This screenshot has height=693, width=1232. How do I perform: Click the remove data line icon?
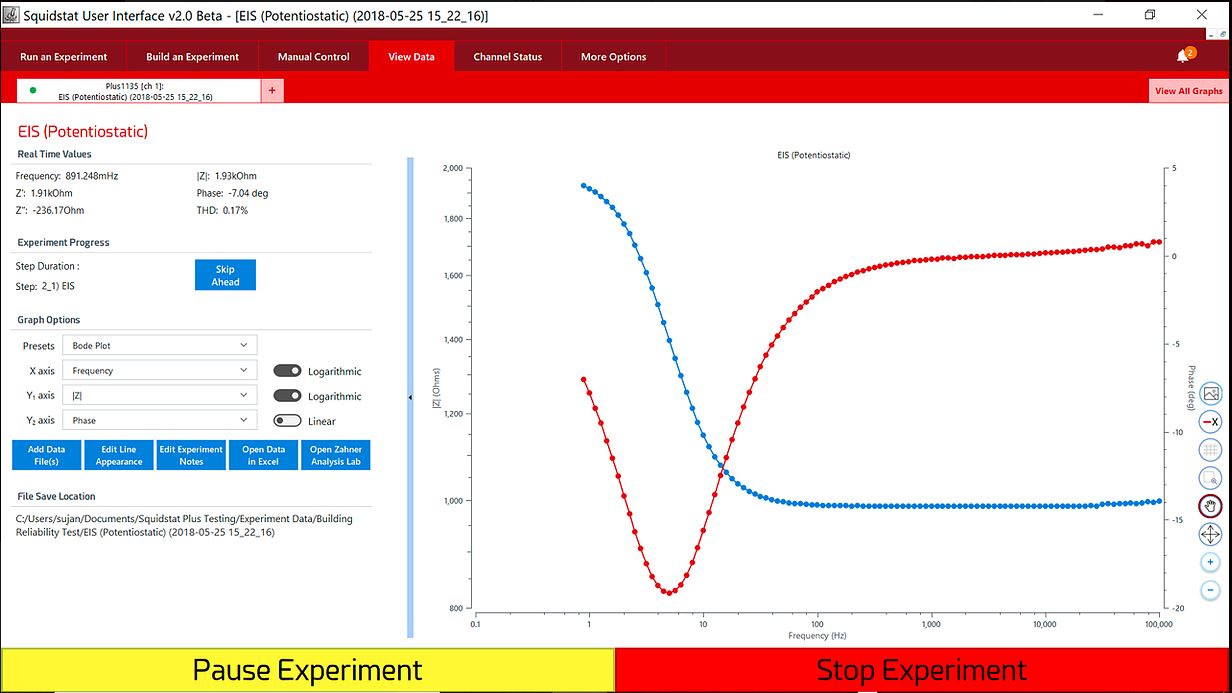coord(1210,422)
